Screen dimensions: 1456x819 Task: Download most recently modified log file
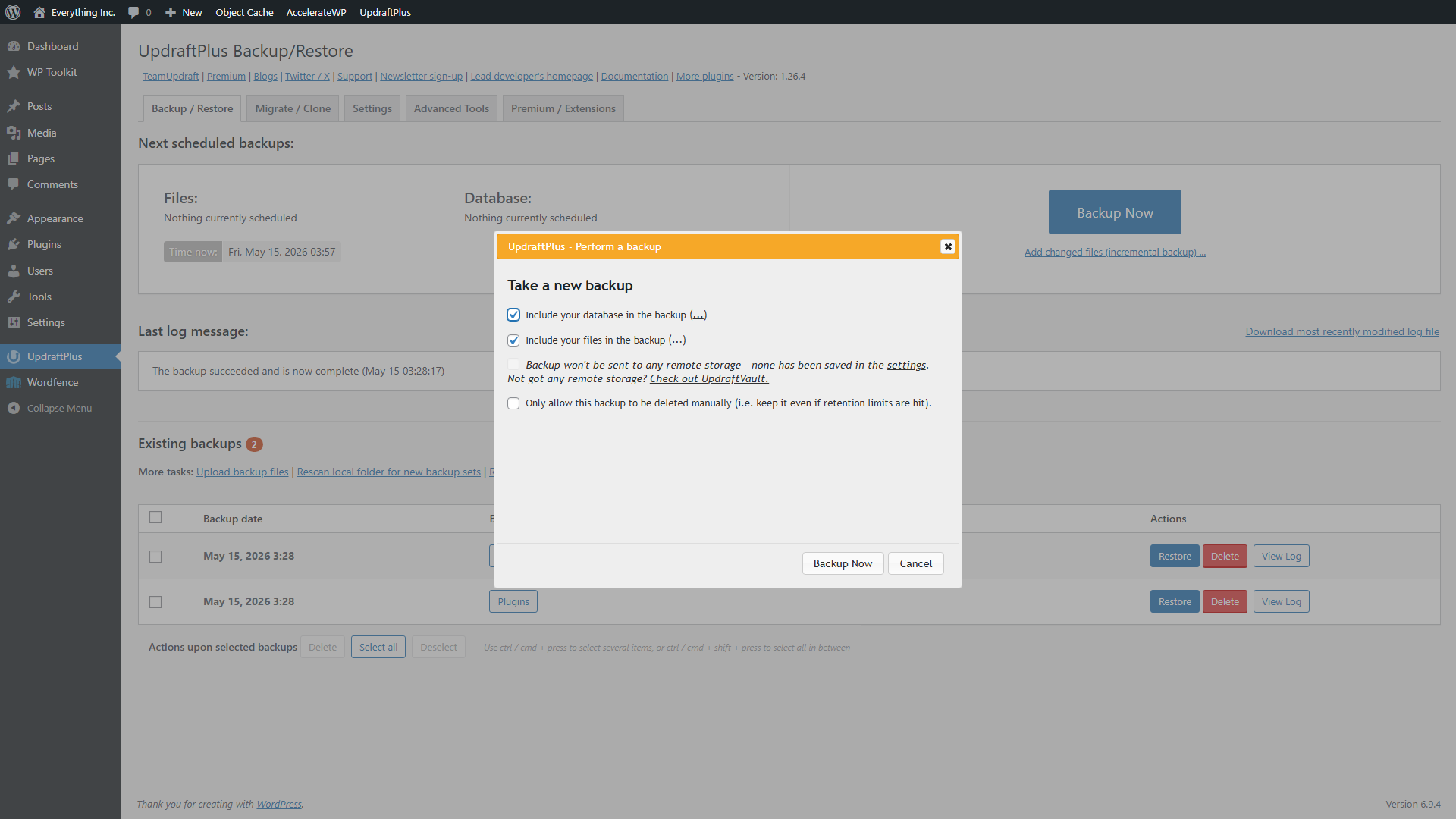tap(1342, 331)
